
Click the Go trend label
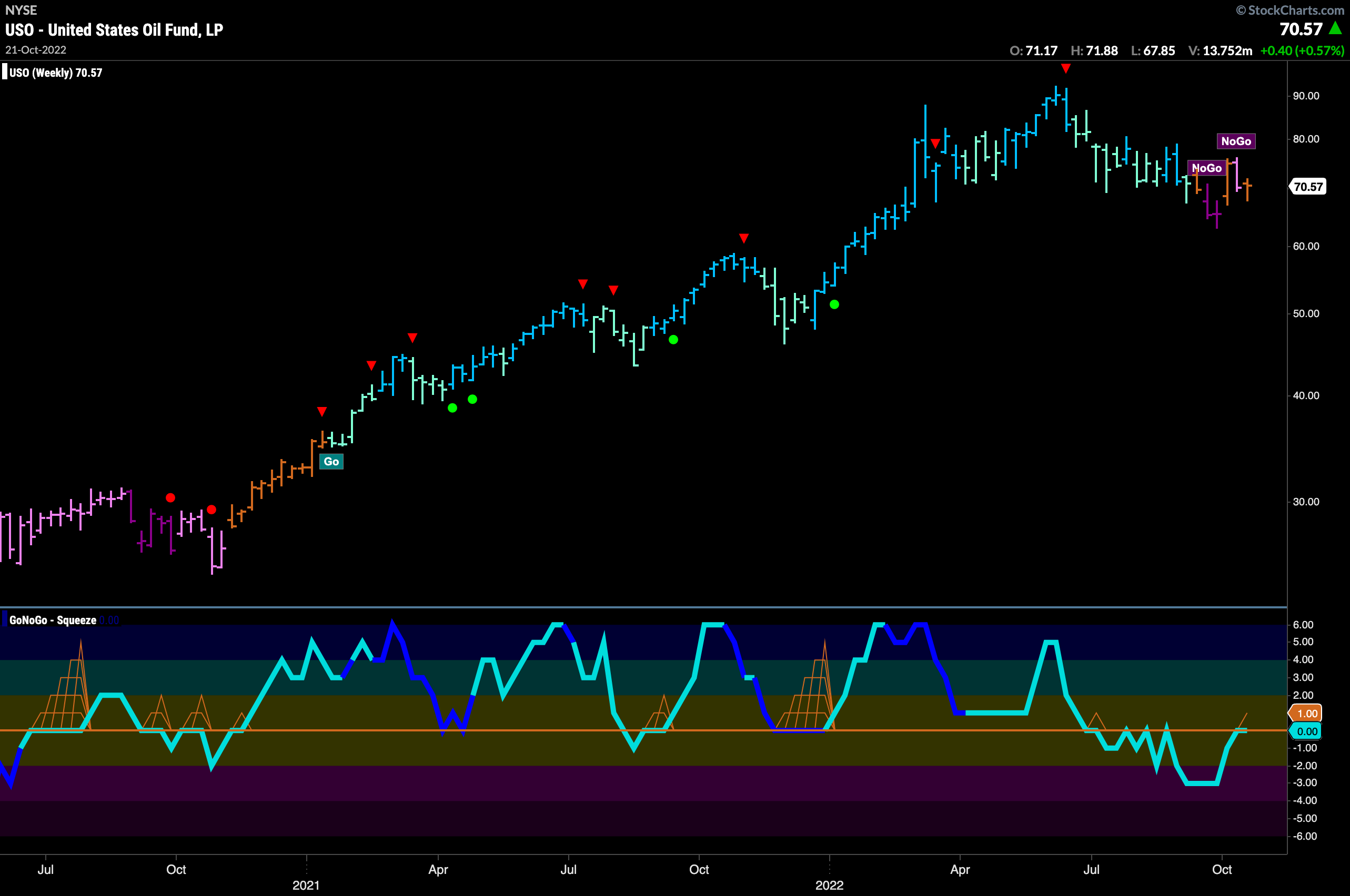tap(331, 462)
